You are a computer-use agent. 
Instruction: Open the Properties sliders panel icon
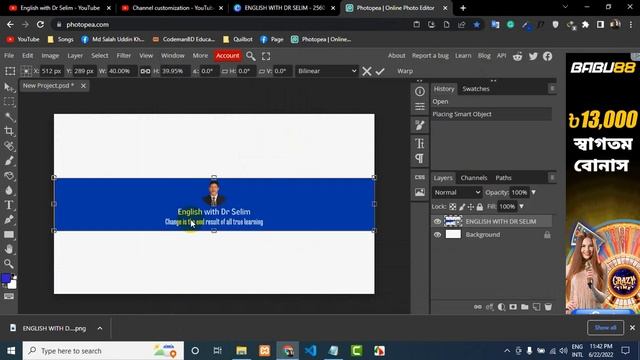(420, 107)
